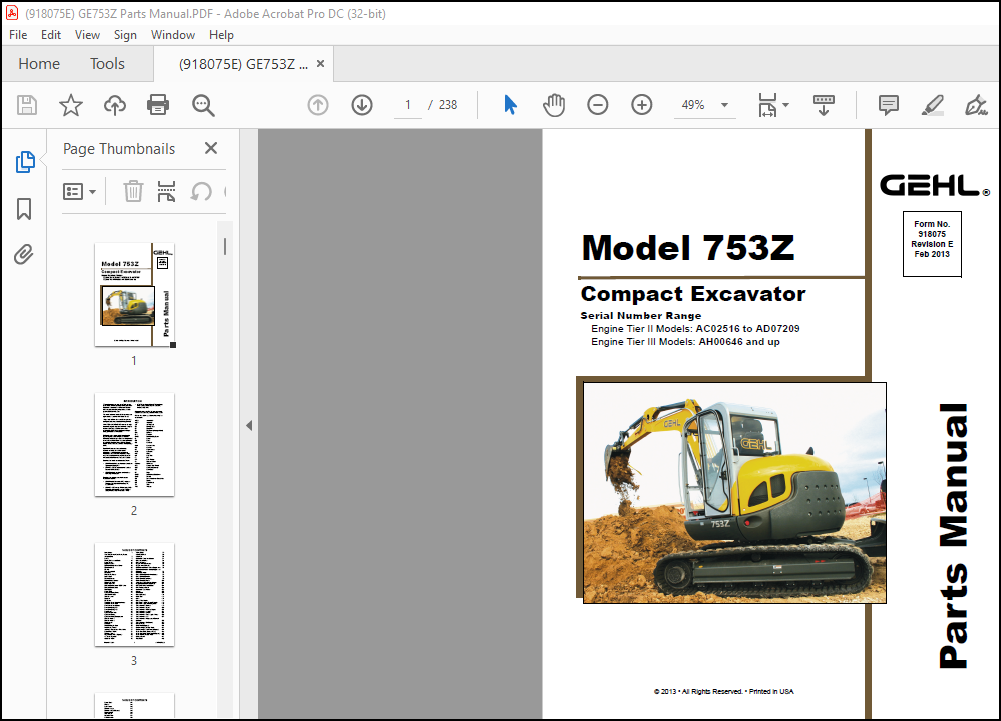The image size is (1001, 721).
Task: Collapse the navigation pane with the left triangle
Action: coord(249,425)
